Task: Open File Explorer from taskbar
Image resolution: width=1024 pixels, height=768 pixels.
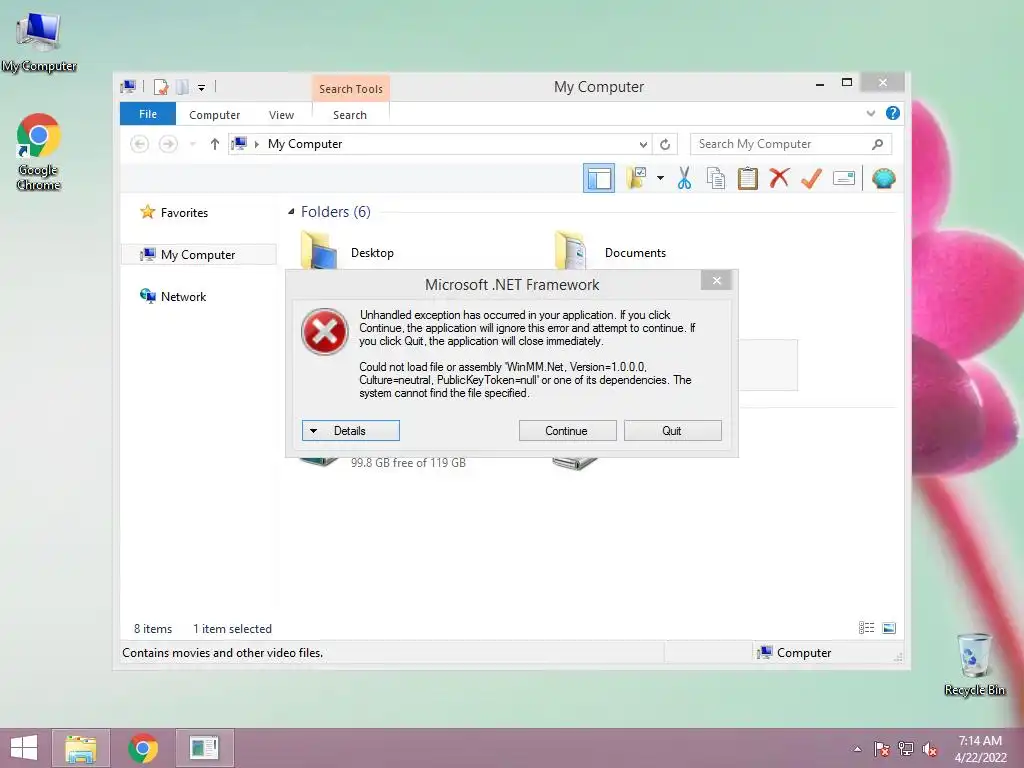Action: [80, 748]
